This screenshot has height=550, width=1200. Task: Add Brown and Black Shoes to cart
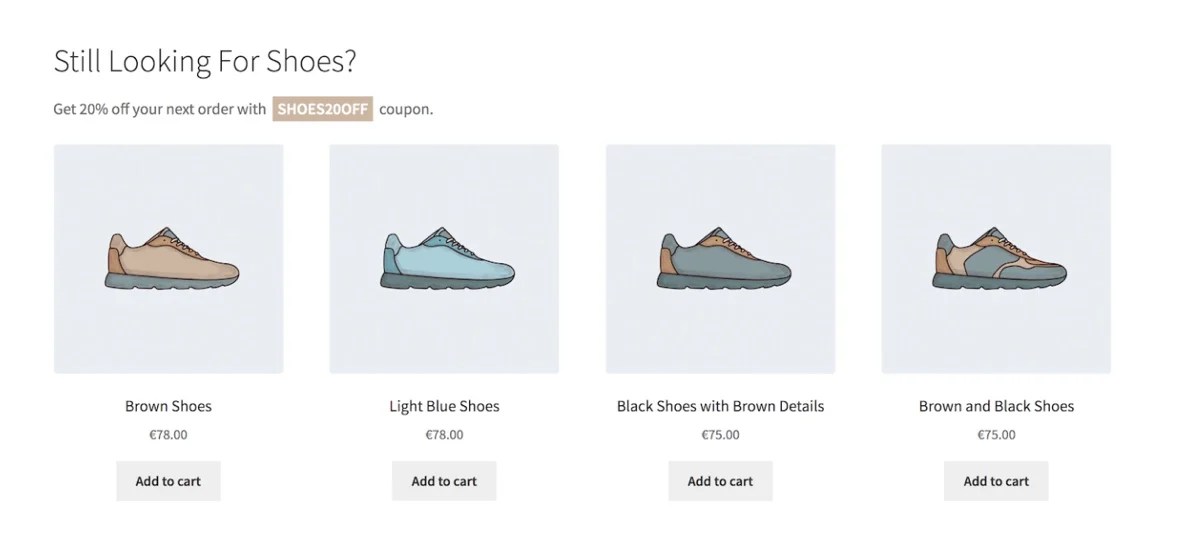pos(996,481)
